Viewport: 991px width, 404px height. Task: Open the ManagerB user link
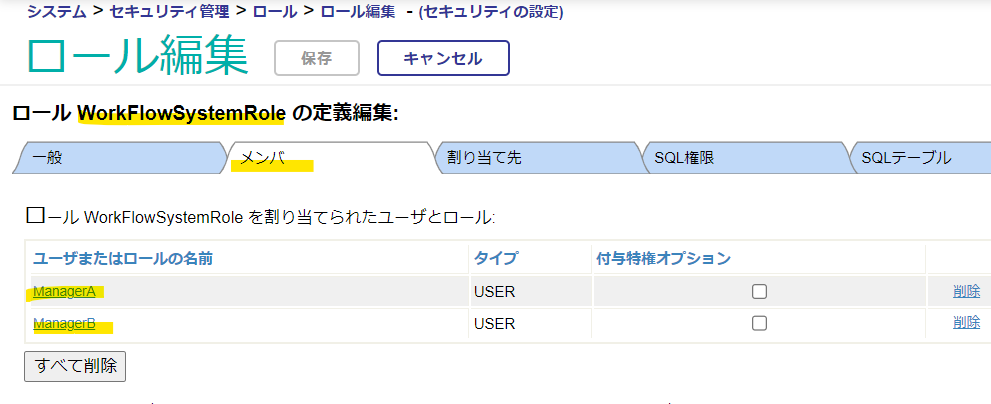(x=66, y=323)
